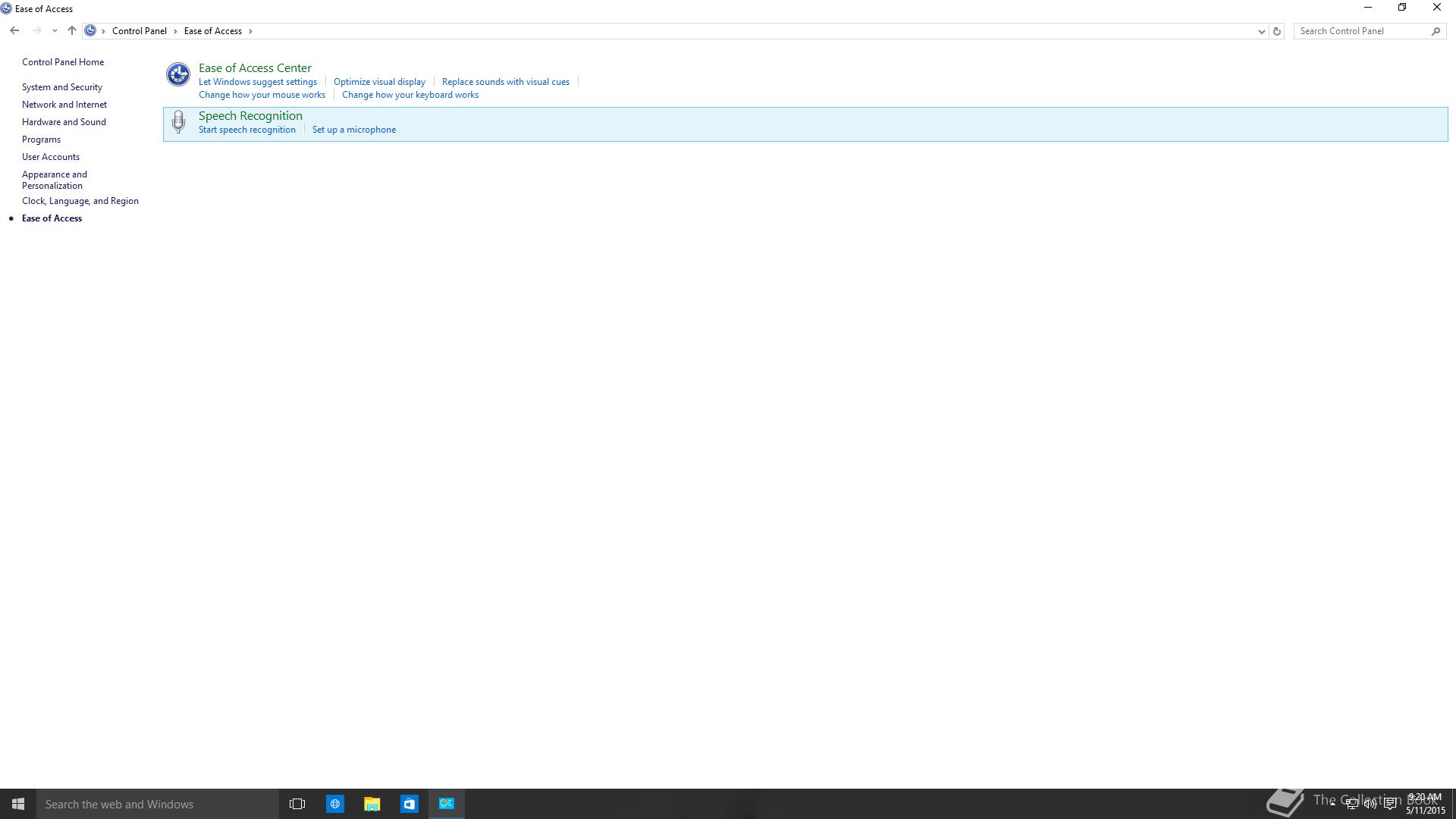This screenshot has width=1456, height=819.
Task: Click Change how your keyboard works
Action: [x=410, y=95]
